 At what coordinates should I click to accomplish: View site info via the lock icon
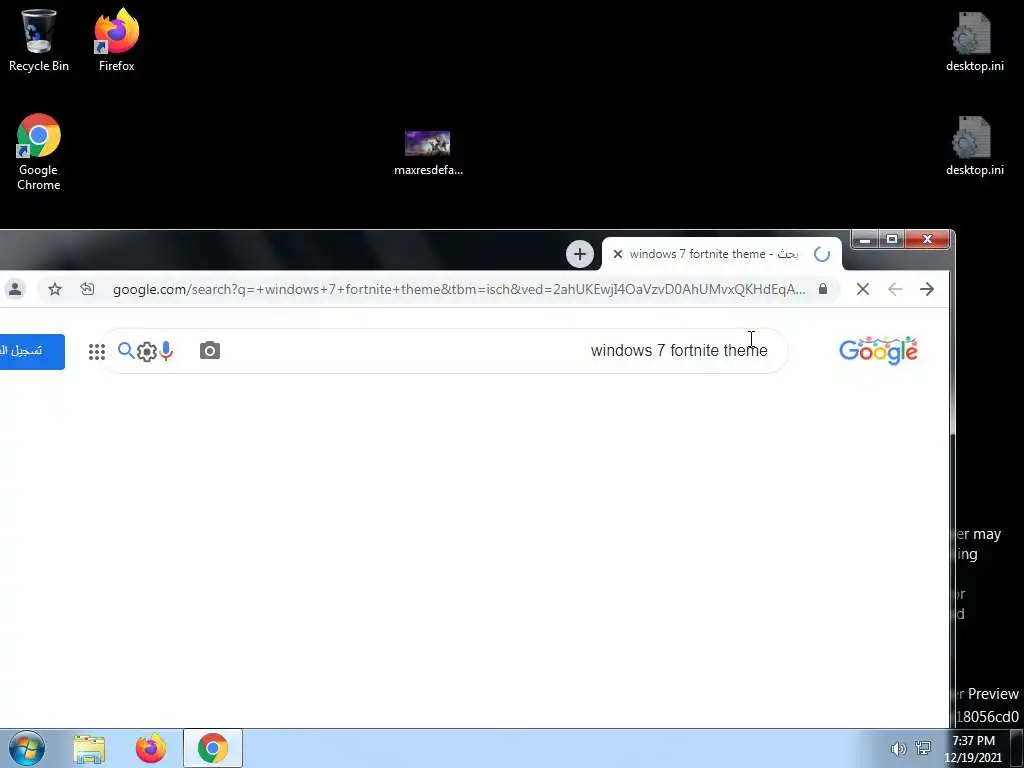[823, 289]
